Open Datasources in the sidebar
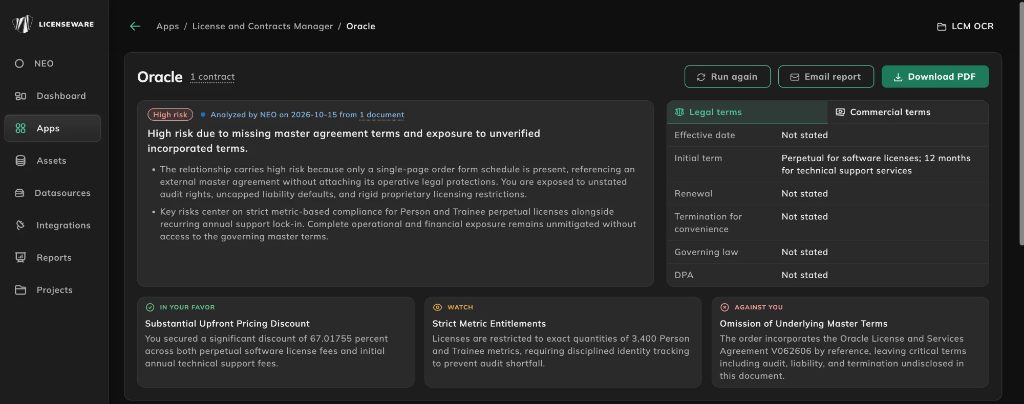 52,193
